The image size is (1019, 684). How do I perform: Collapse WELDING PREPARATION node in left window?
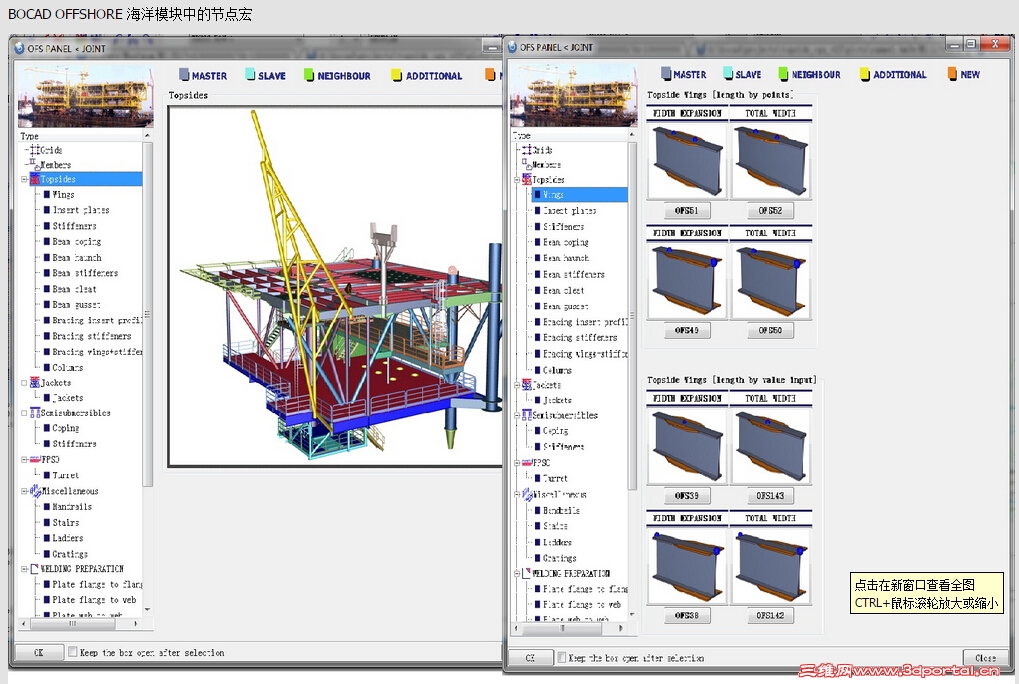(x=24, y=569)
